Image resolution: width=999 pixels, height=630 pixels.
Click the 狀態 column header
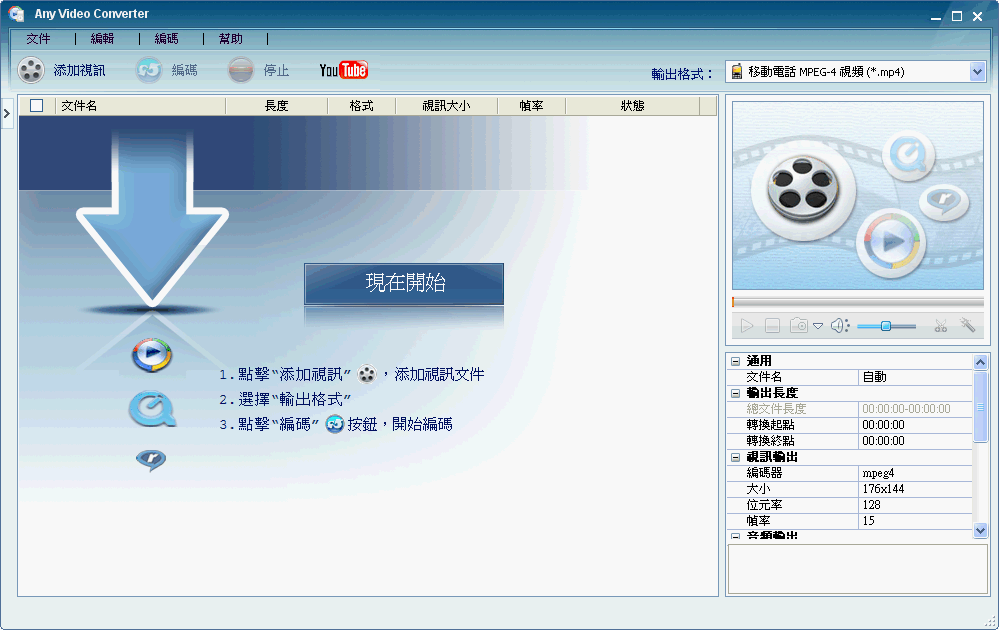coord(633,106)
